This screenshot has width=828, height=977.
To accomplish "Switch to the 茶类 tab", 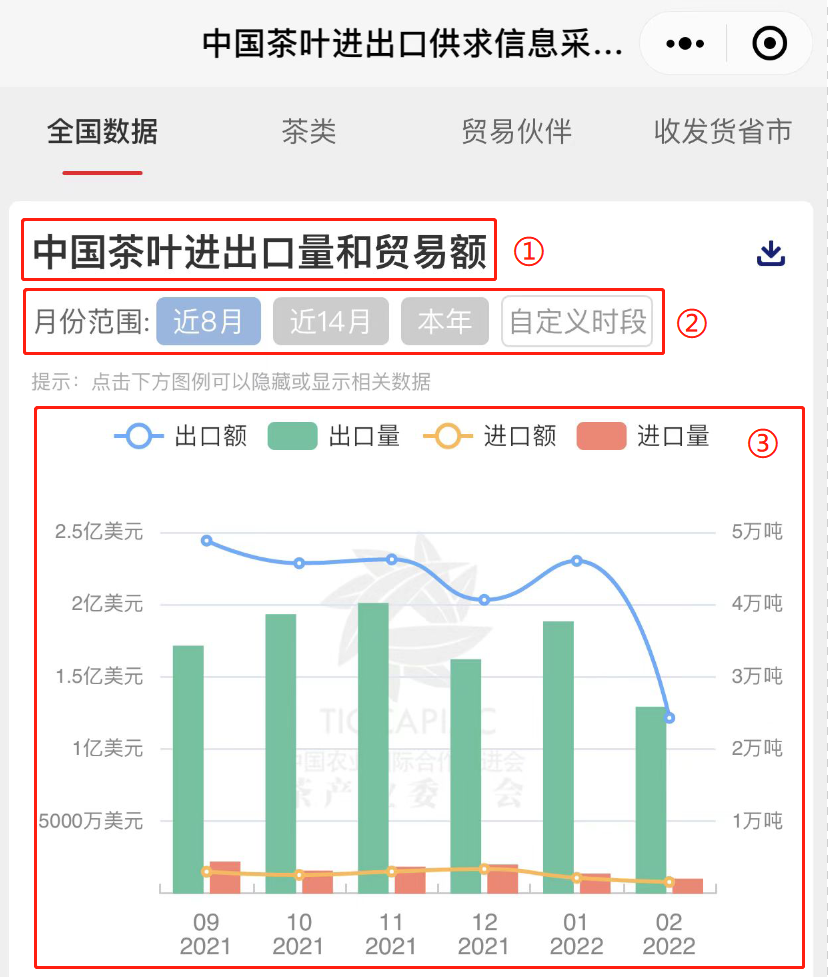I will tap(308, 132).
